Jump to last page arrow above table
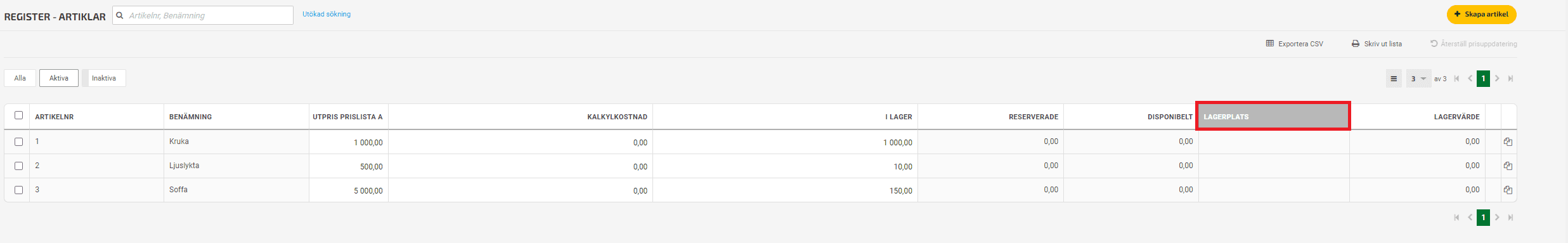This screenshot has width=1568, height=243. pos(1510,79)
